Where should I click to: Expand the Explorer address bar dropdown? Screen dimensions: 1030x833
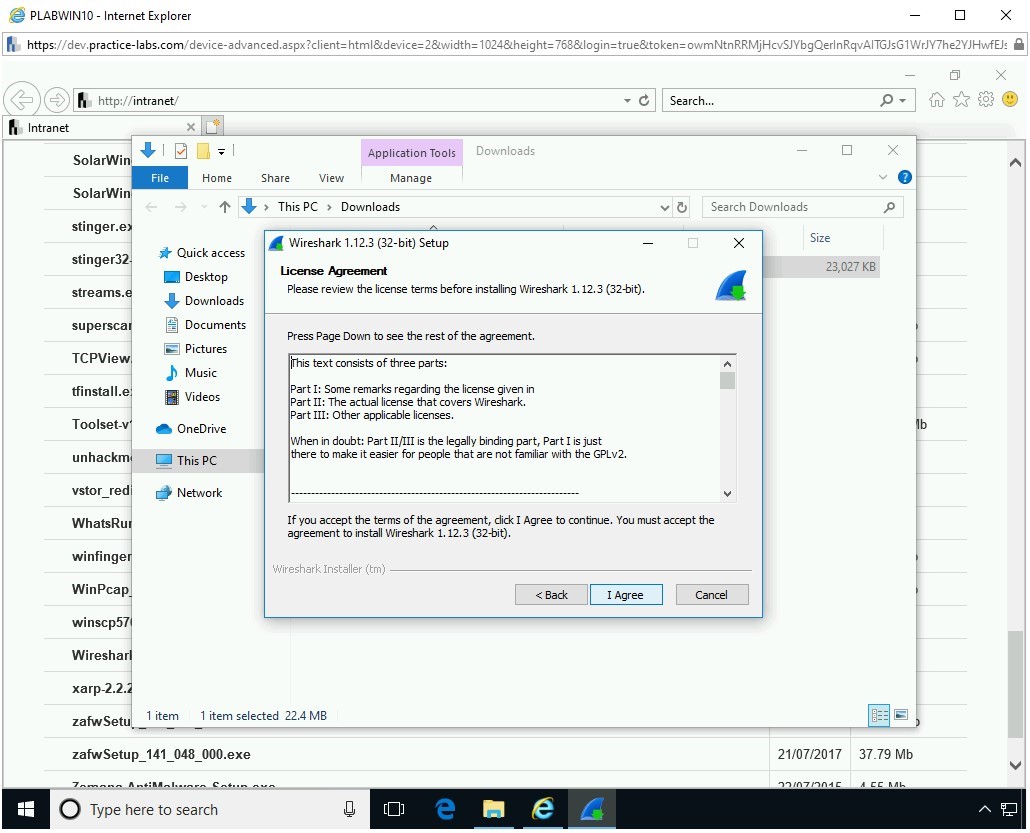[x=665, y=207]
